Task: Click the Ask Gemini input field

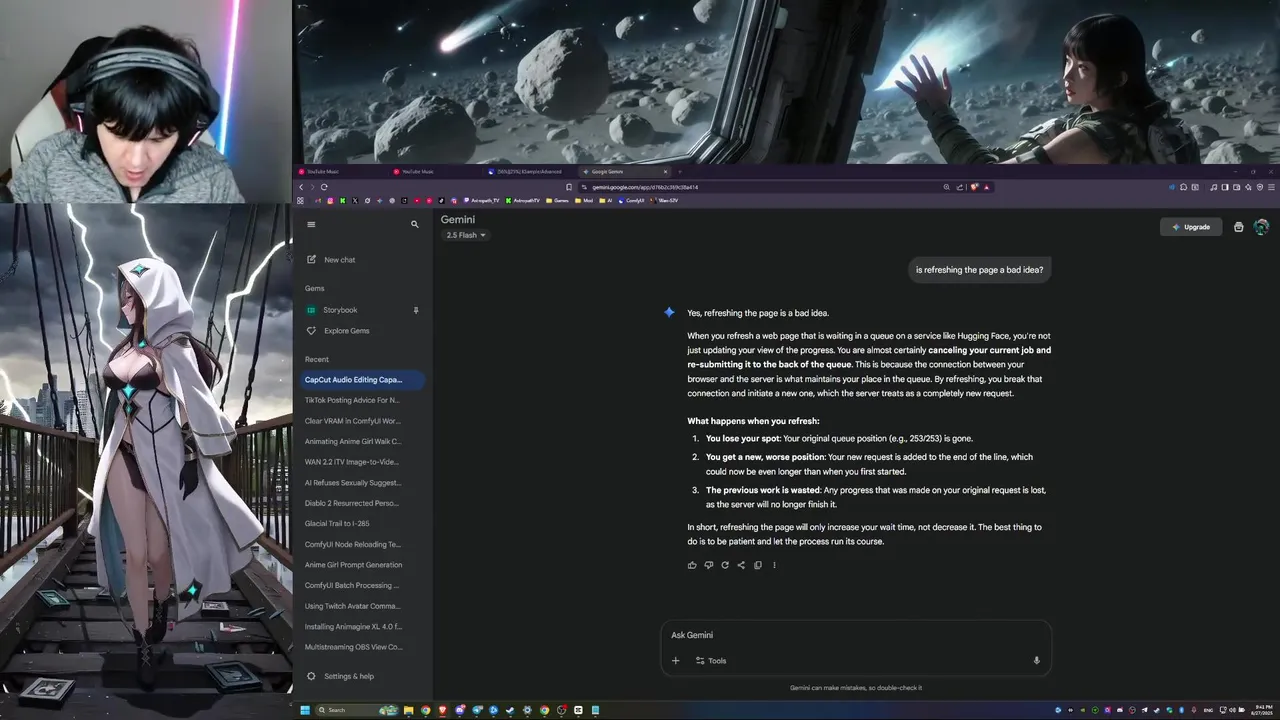Action: pyautogui.click(x=855, y=635)
